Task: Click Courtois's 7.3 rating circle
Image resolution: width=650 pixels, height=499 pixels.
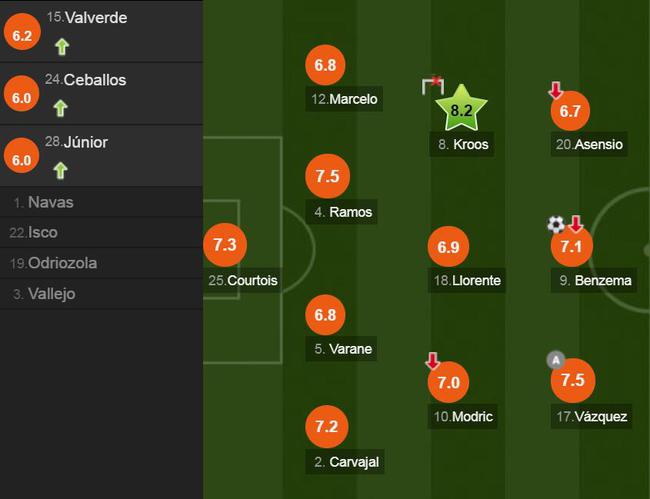Action: (225, 245)
